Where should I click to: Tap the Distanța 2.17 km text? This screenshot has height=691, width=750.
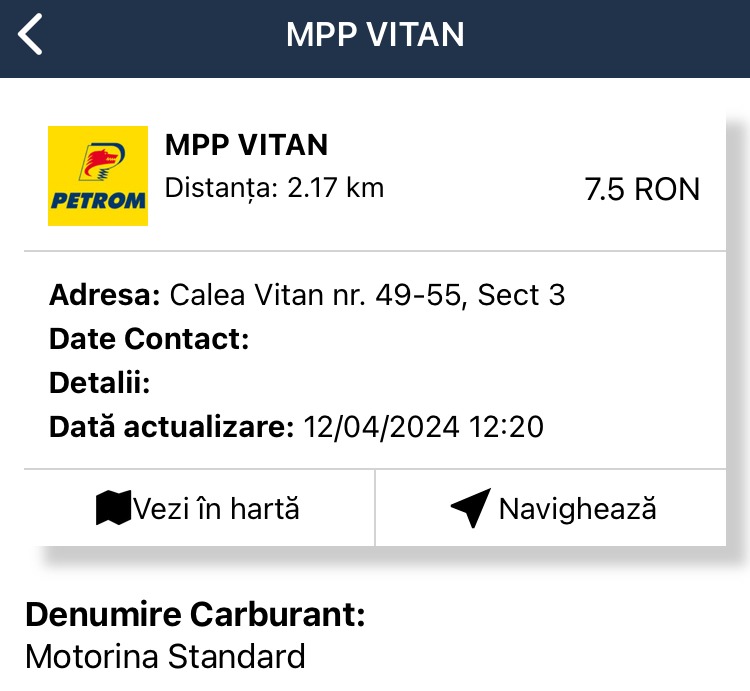(x=274, y=188)
